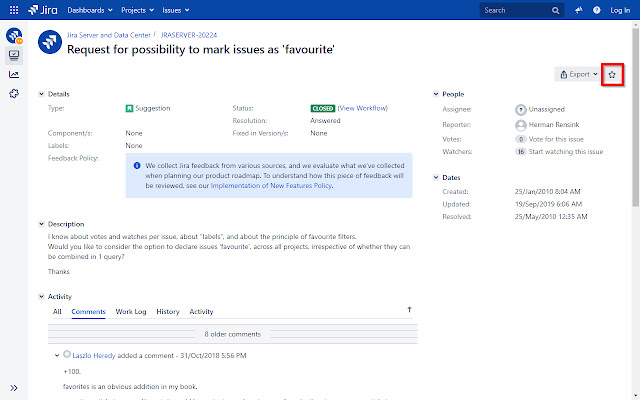Click the issue title text
The height and width of the screenshot is (400, 640).
coord(201,50)
